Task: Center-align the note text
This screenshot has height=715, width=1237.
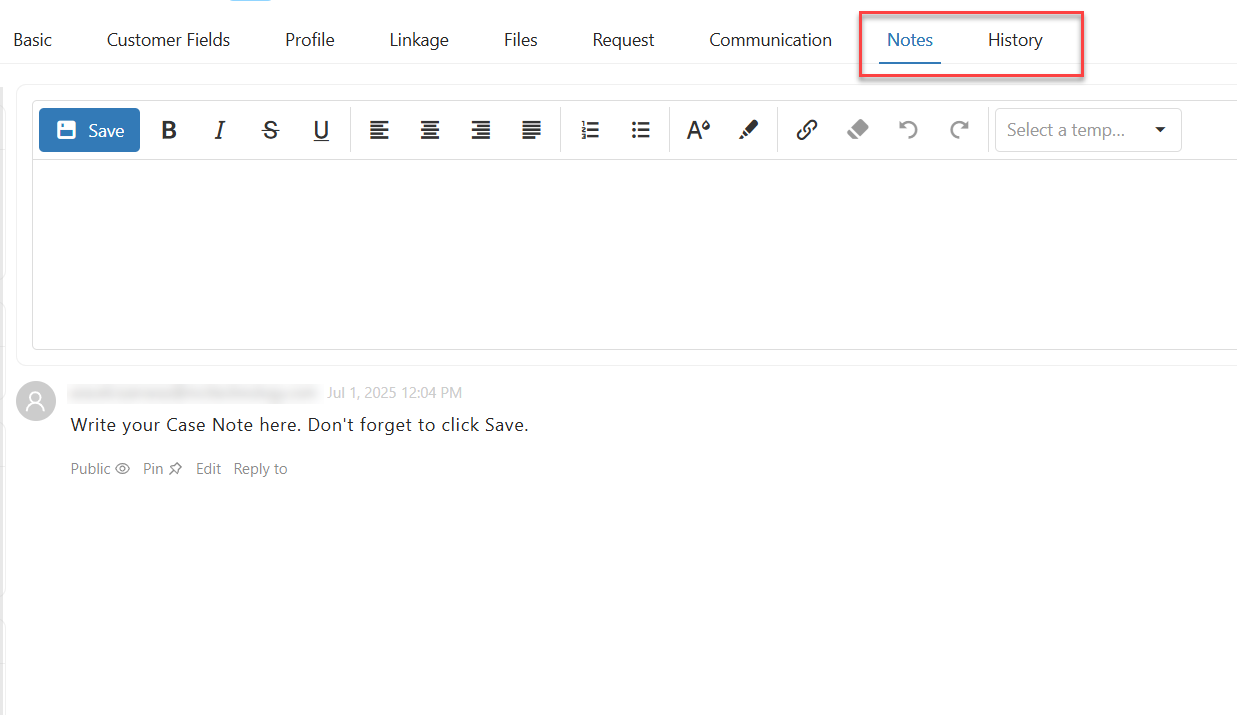Action: coord(430,130)
